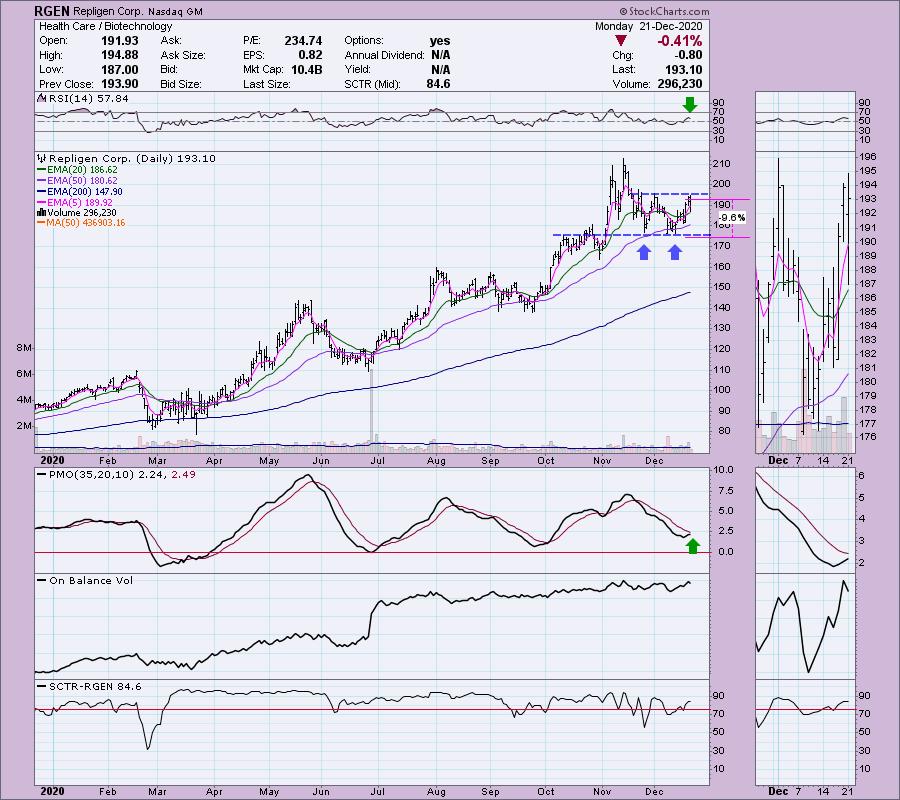
Task: Select the -0.41% percent change
Action: [680, 41]
